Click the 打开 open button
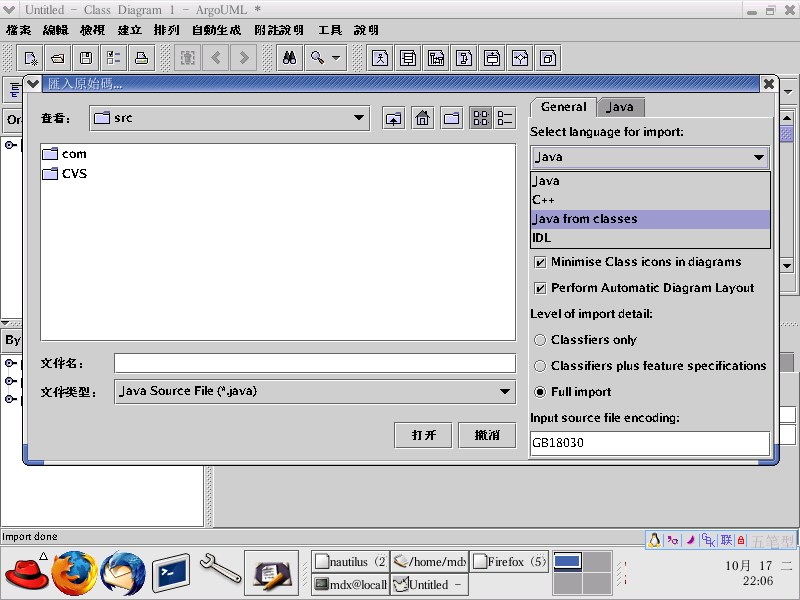The height and width of the screenshot is (600, 800). click(423, 435)
